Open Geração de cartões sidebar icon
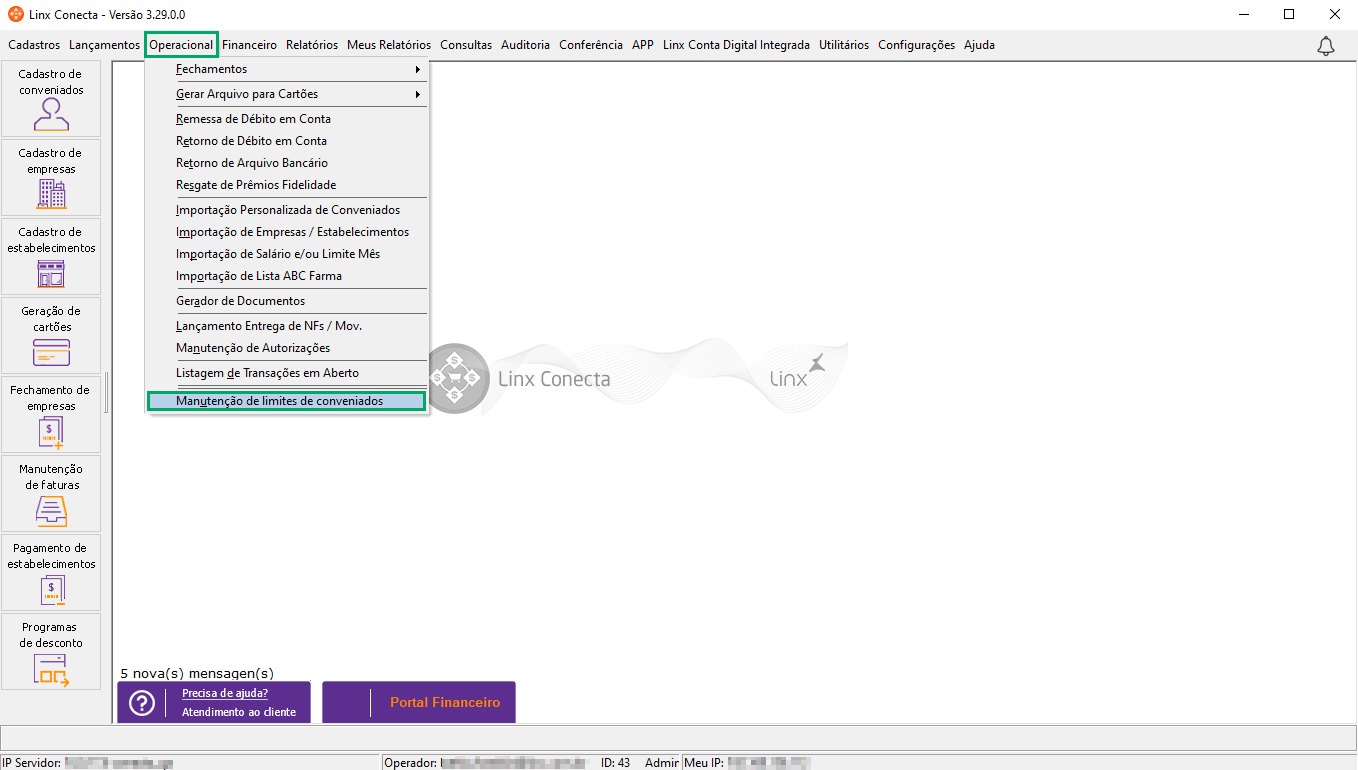The height and width of the screenshot is (770, 1358). point(51,335)
